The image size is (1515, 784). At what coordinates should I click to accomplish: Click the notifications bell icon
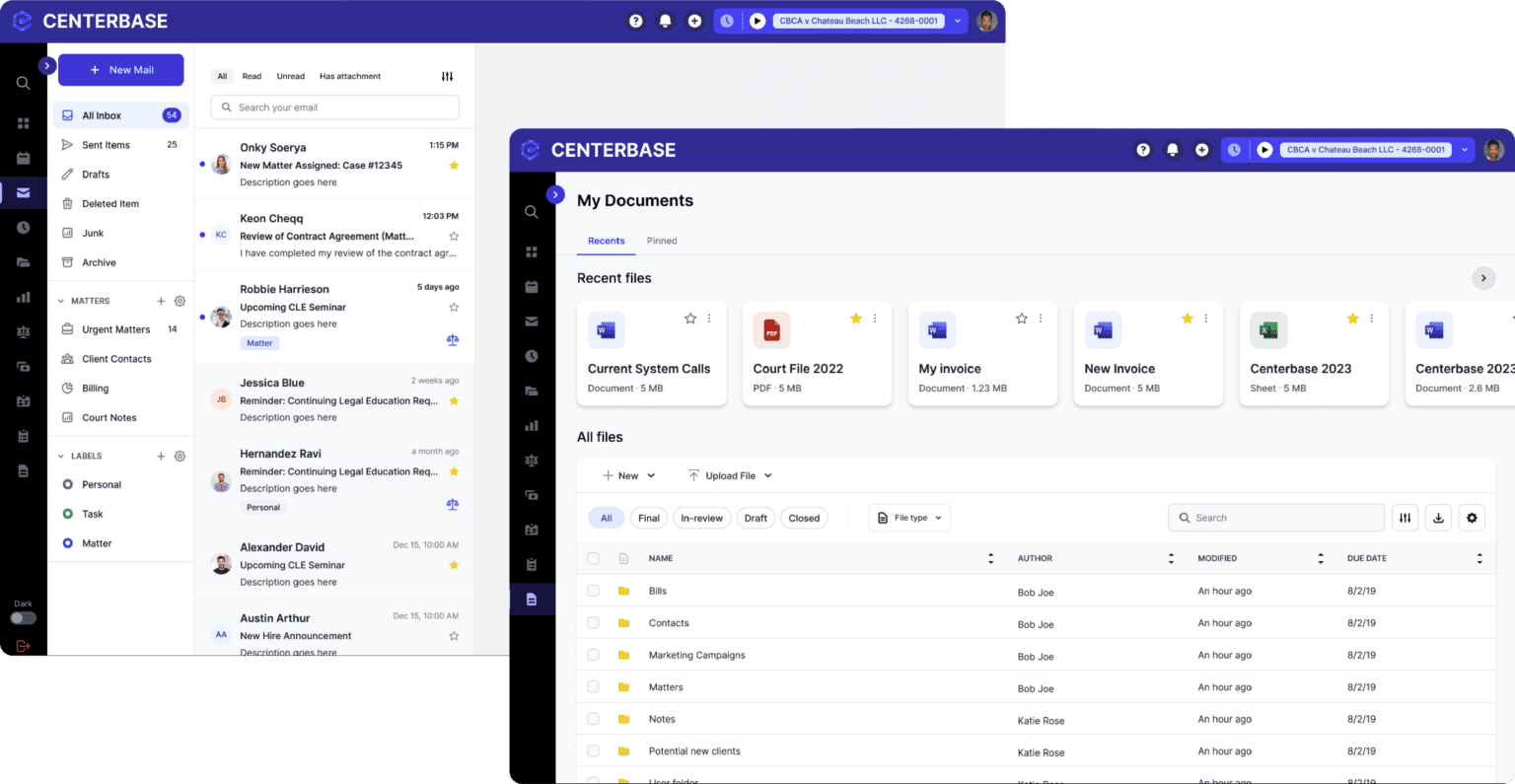(x=1173, y=150)
